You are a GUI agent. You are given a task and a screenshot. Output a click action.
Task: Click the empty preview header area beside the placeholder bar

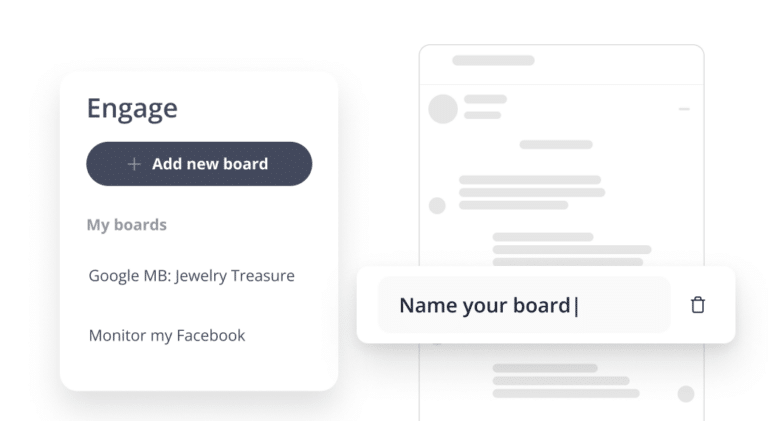(x=617, y=64)
